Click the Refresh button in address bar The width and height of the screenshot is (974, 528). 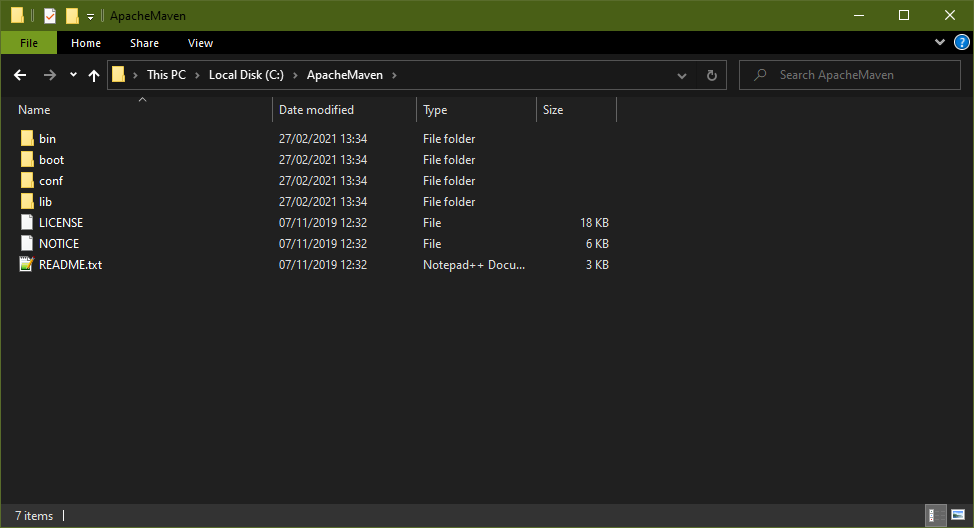(x=712, y=75)
